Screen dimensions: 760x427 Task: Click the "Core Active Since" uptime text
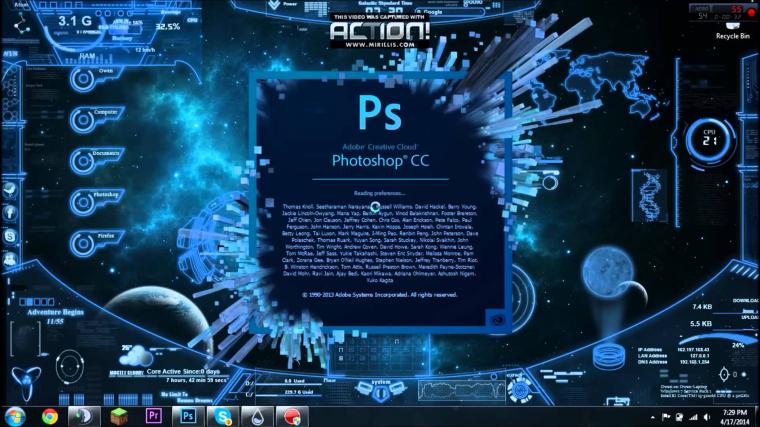(x=183, y=371)
